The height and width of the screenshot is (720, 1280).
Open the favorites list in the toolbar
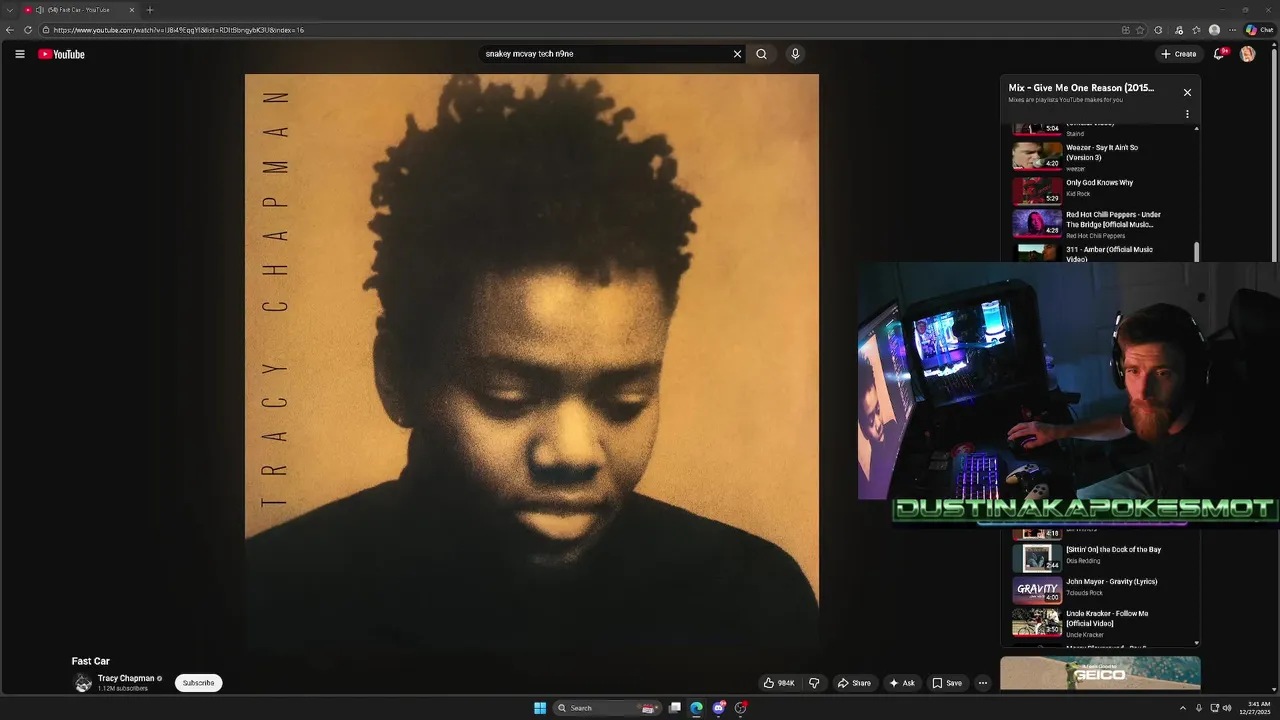(x=1196, y=30)
